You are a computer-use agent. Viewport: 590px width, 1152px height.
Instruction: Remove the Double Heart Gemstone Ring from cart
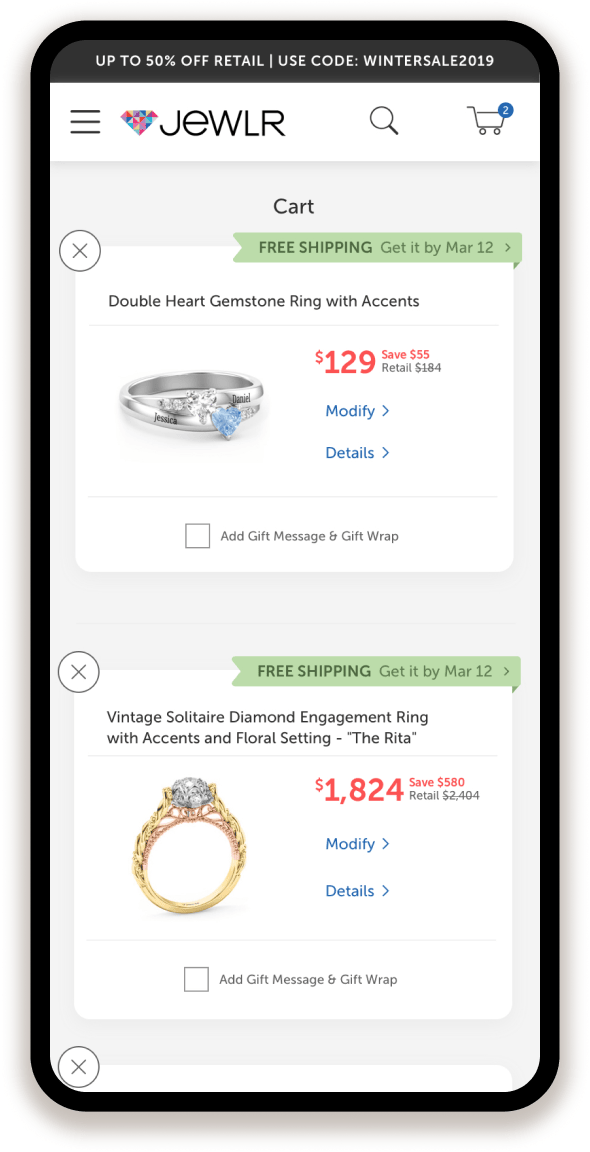(x=79, y=251)
